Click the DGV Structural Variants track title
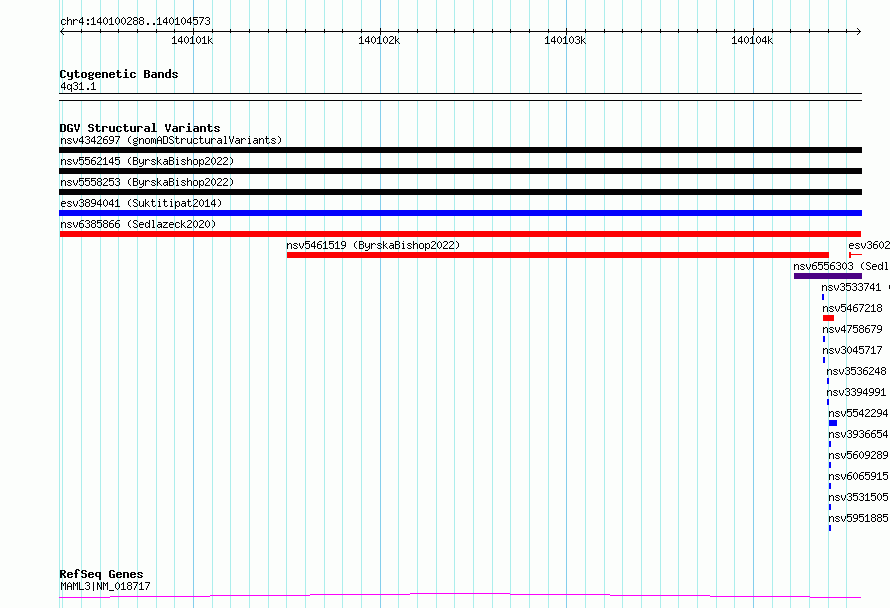Viewport: 890px width, 608px height. [140, 128]
